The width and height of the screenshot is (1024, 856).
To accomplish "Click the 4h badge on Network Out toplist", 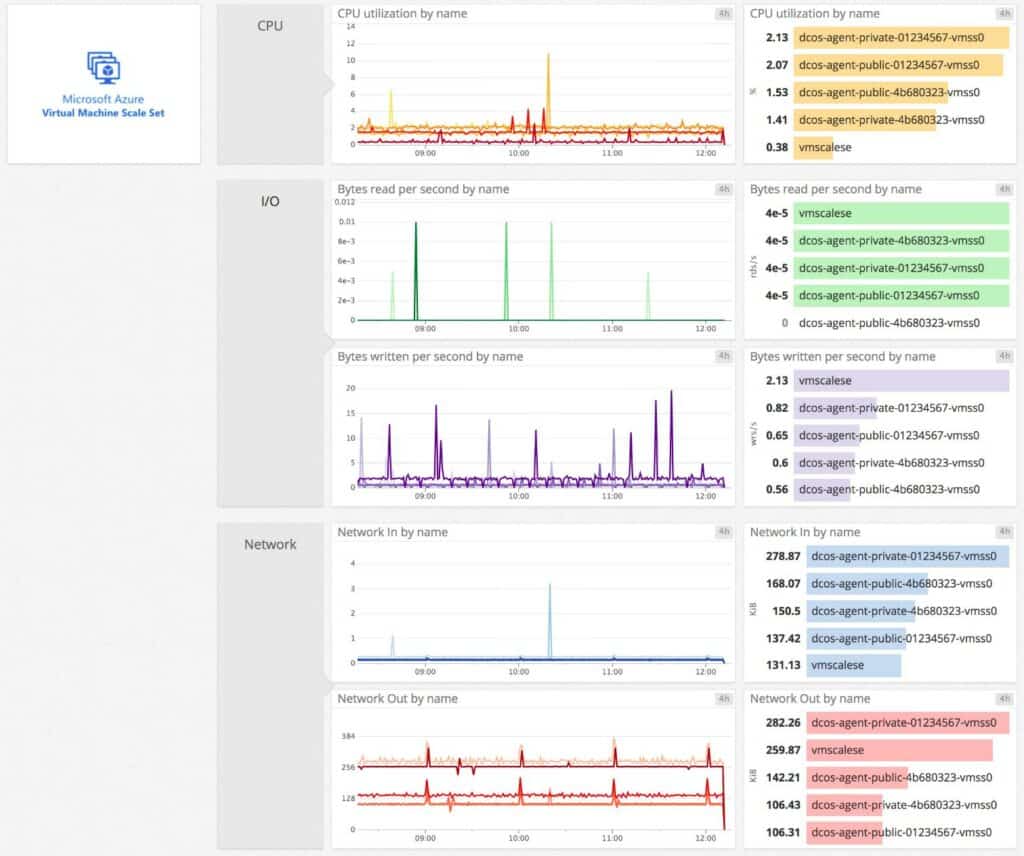I will 1004,699.
